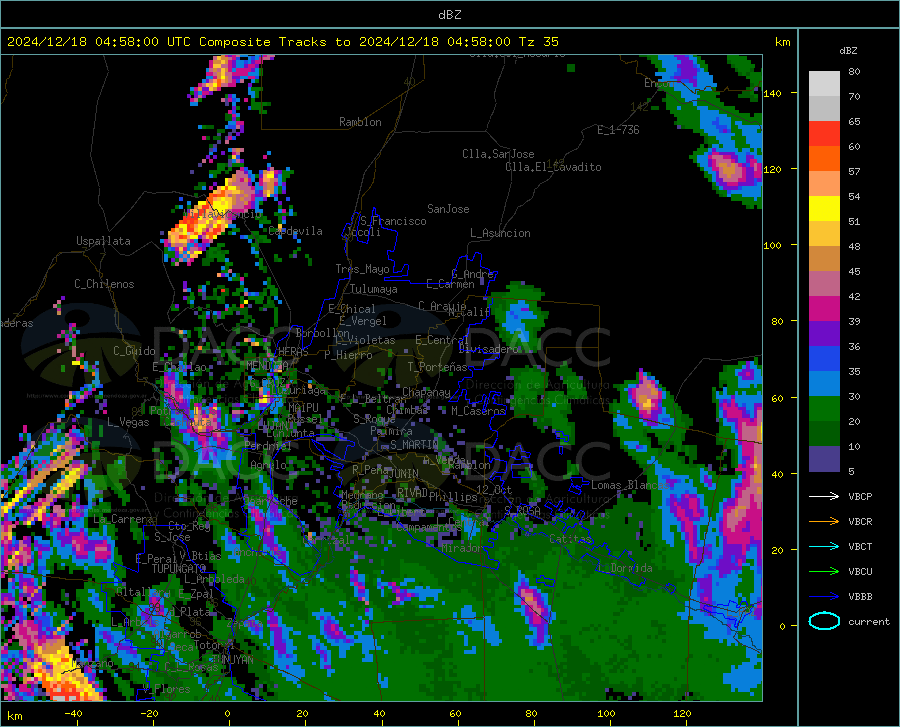This screenshot has width=900, height=727.
Task: Click the blue VBBB arrow legend icon
Action: [824, 597]
